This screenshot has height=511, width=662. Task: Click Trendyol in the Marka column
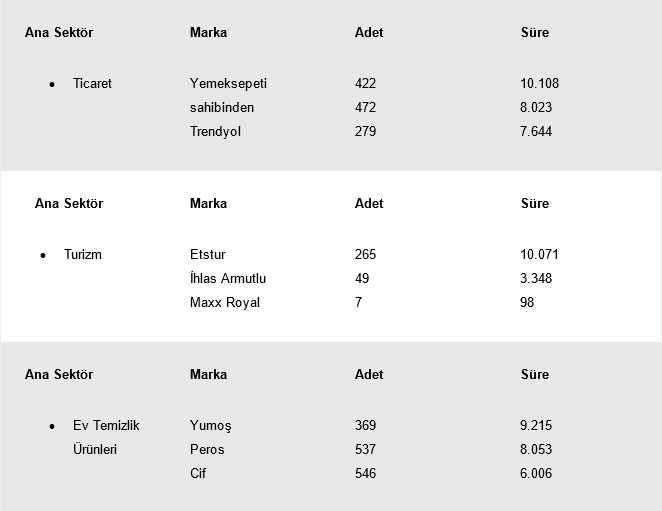[215, 132]
